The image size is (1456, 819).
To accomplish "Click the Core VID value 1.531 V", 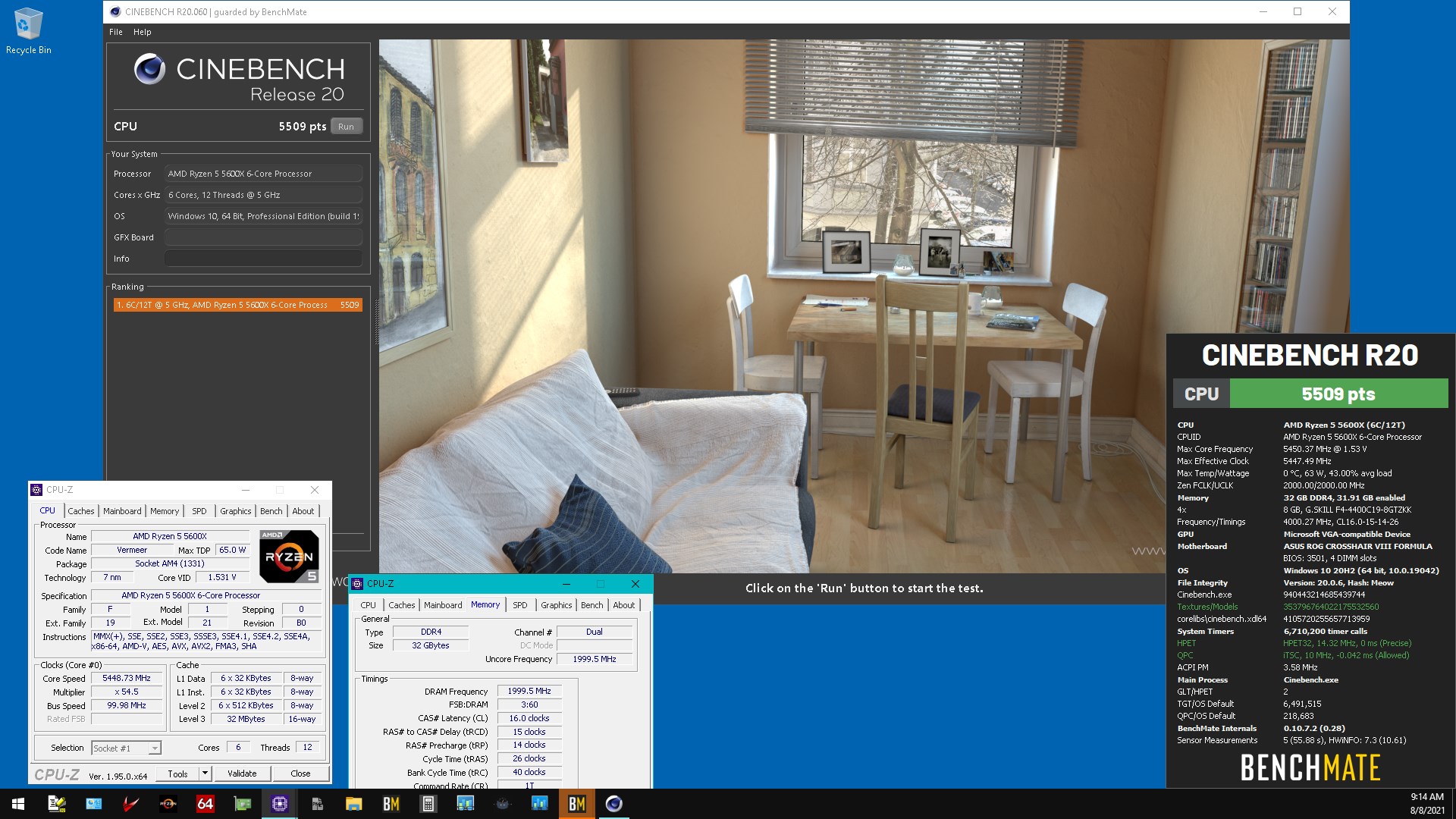I will pos(222,577).
